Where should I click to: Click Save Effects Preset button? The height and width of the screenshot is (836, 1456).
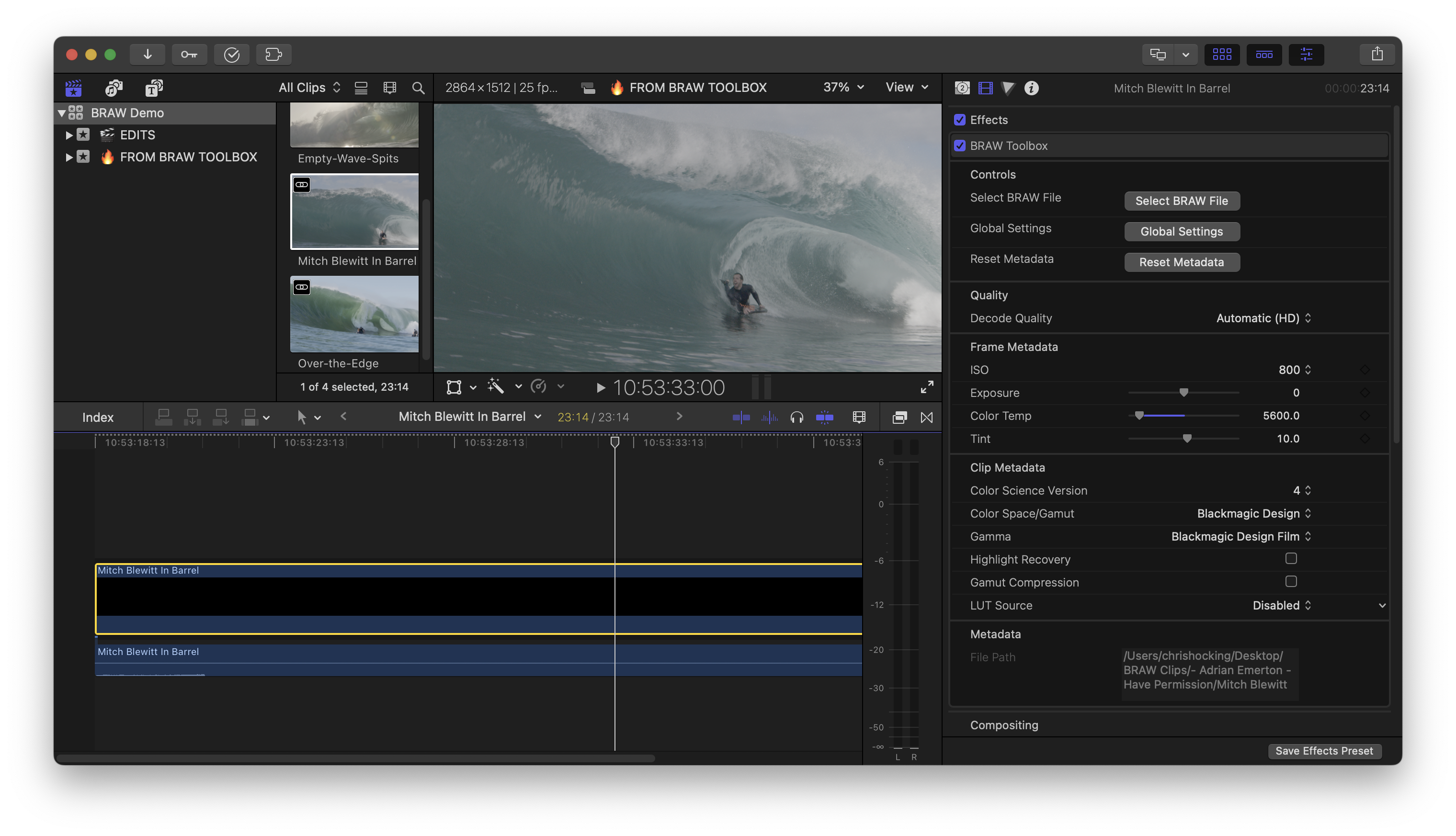coord(1324,751)
